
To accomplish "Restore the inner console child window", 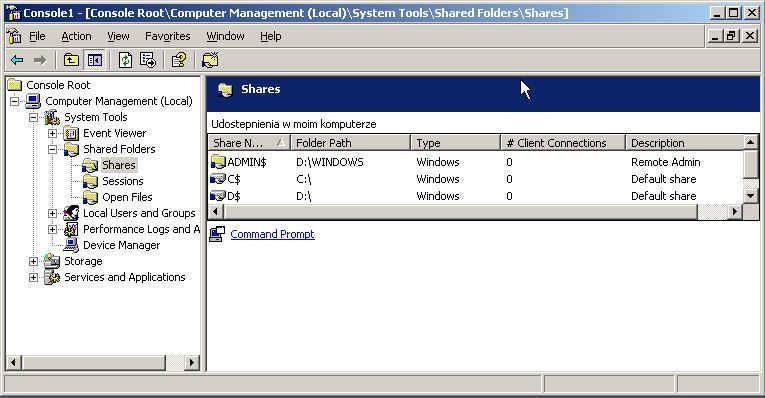I will pyautogui.click(x=731, y=36).
